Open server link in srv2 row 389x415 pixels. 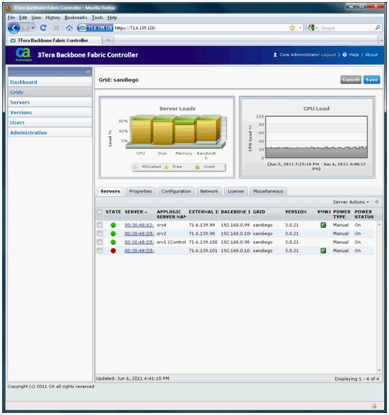[x=139, y=234]
